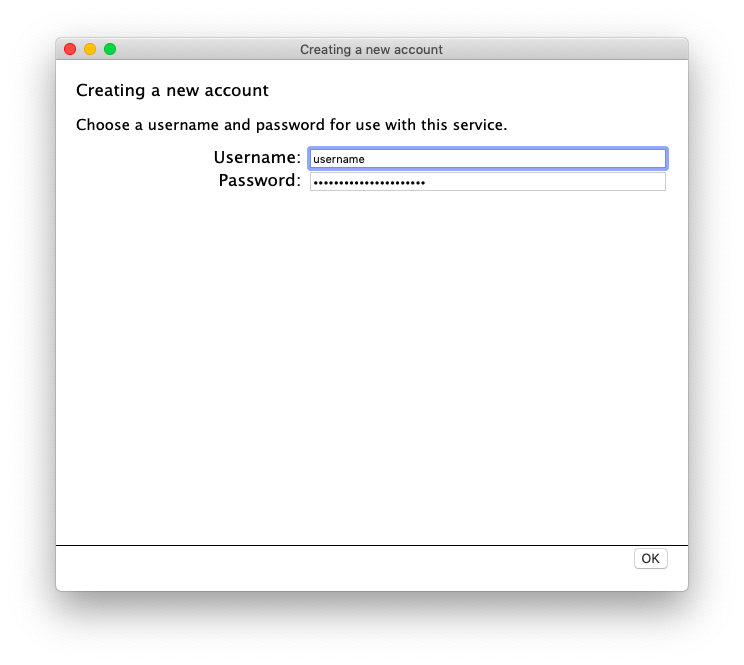The height and width of the screenshot is (665, 744).
Task: Close the dialog using red button
Action: click(x=70, y=49)
